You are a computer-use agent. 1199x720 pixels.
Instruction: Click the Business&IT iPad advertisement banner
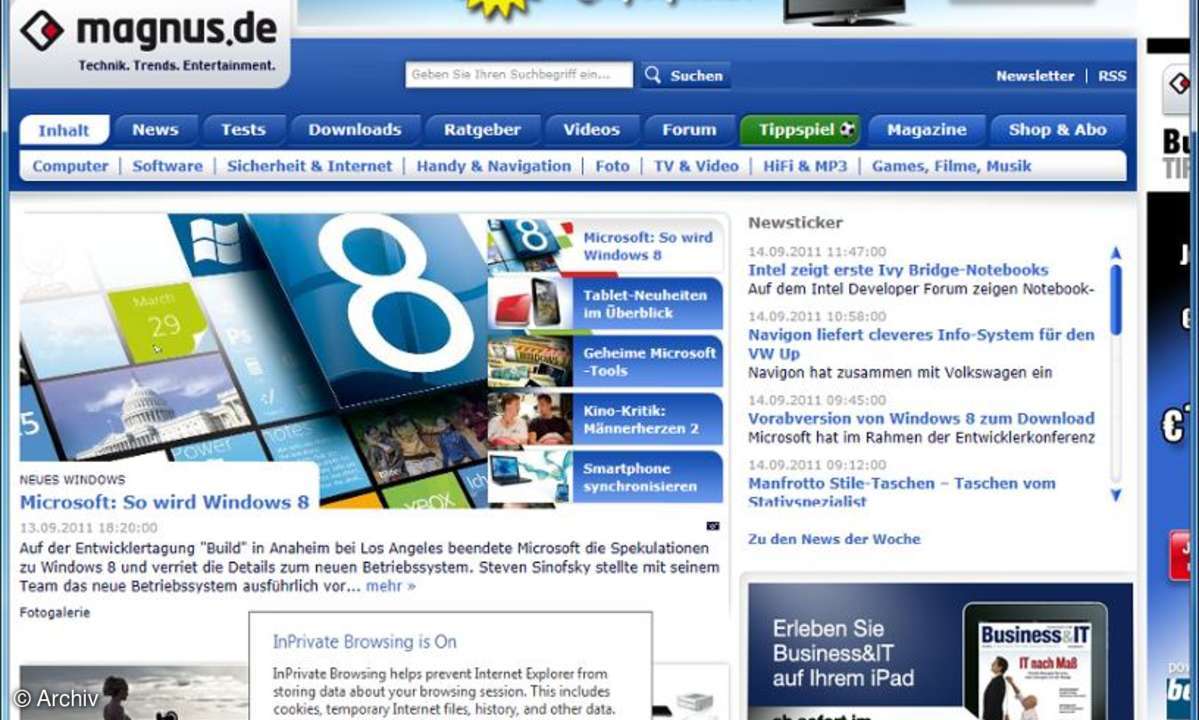(x=940, y=651)
